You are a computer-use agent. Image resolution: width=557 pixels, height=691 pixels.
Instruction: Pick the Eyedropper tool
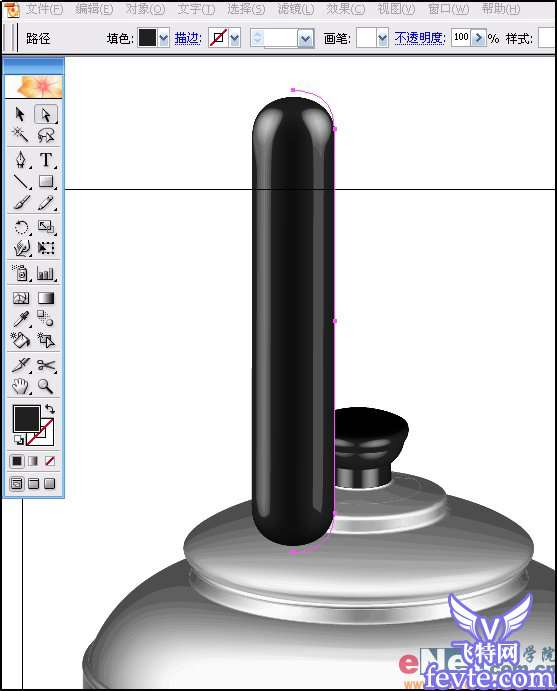click(x=21, y=319)
